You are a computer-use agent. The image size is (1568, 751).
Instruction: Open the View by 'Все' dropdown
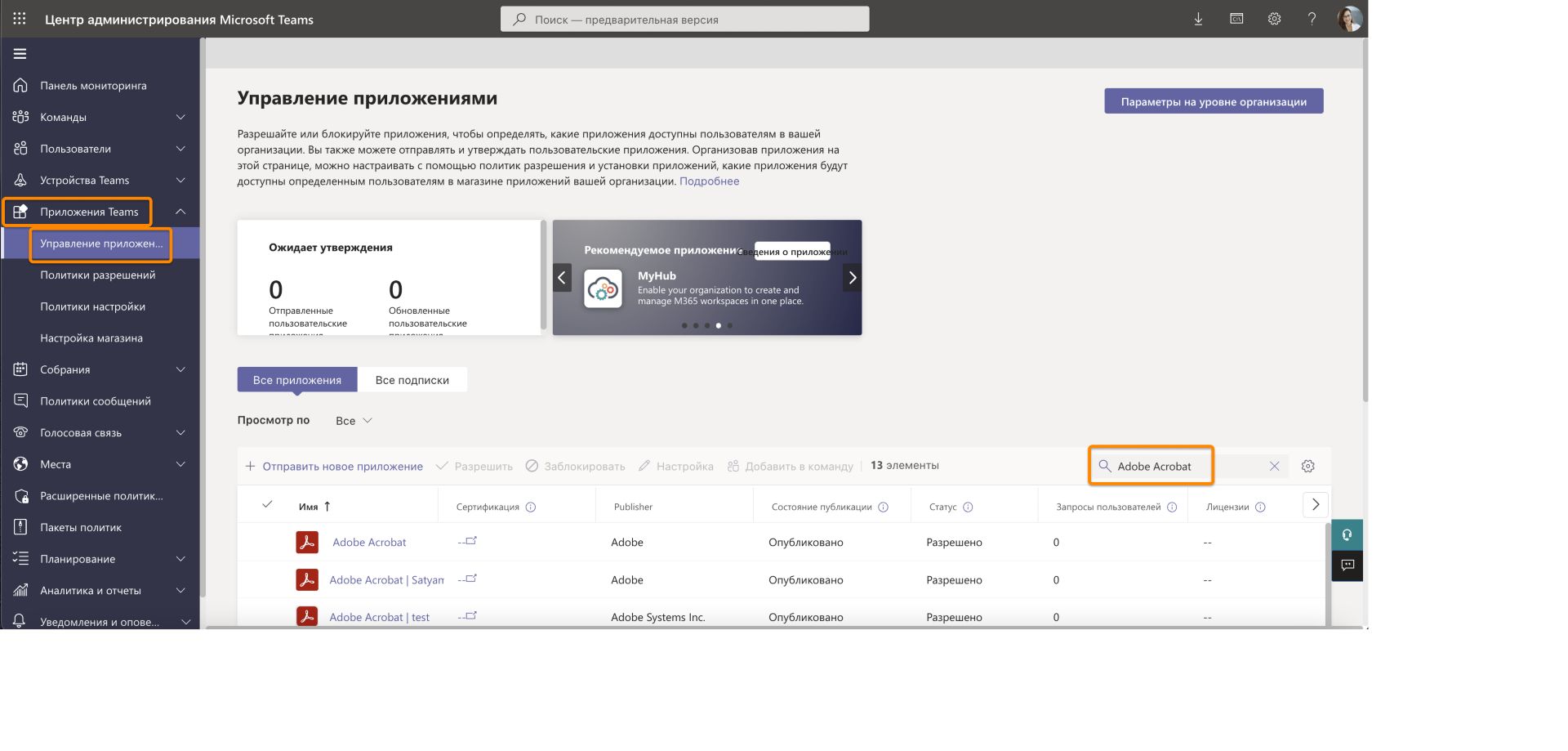pos(354,421)
